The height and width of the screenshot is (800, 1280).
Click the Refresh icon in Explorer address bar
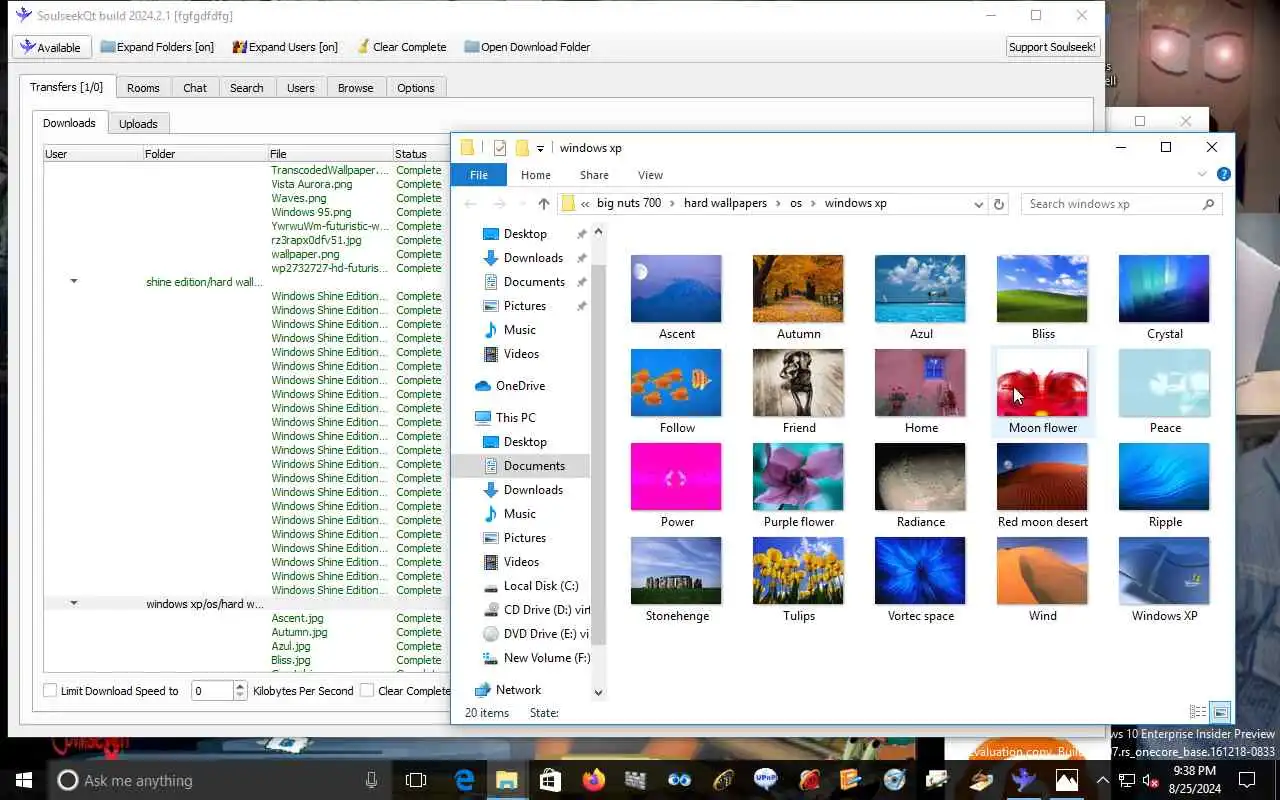click(998, 203)
